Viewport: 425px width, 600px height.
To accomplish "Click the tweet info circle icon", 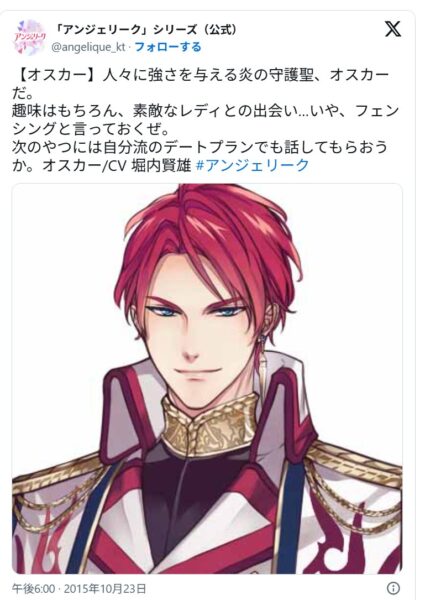I will click(x=393, y=588).
